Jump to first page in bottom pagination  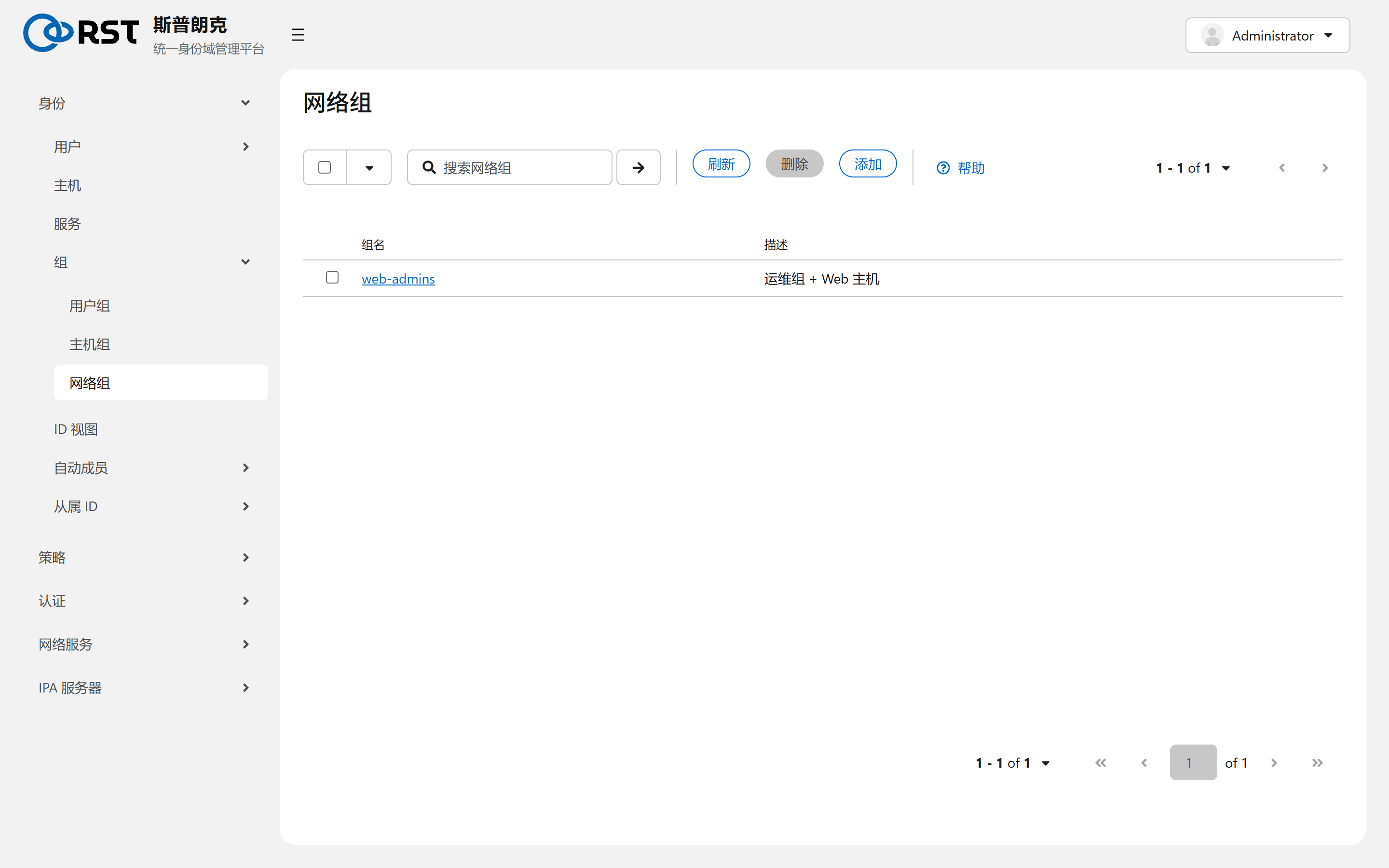click(1100, 763)
